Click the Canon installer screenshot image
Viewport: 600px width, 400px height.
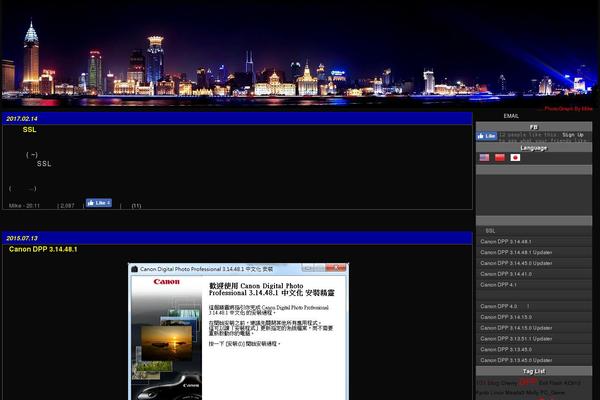(238, 331)
